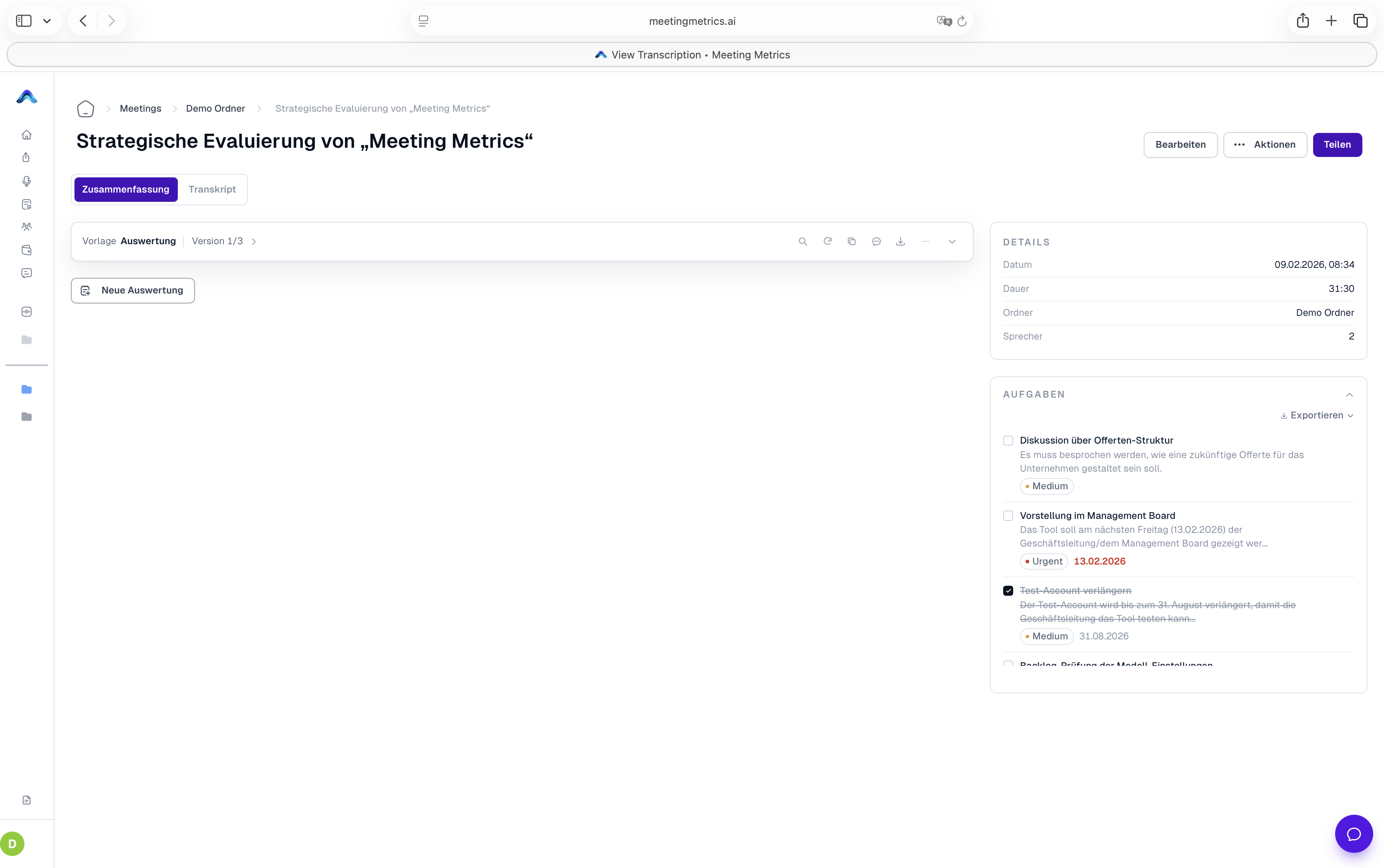Select the blue folder in sidebar
The image size is (1384, 868).
[26, 389]
